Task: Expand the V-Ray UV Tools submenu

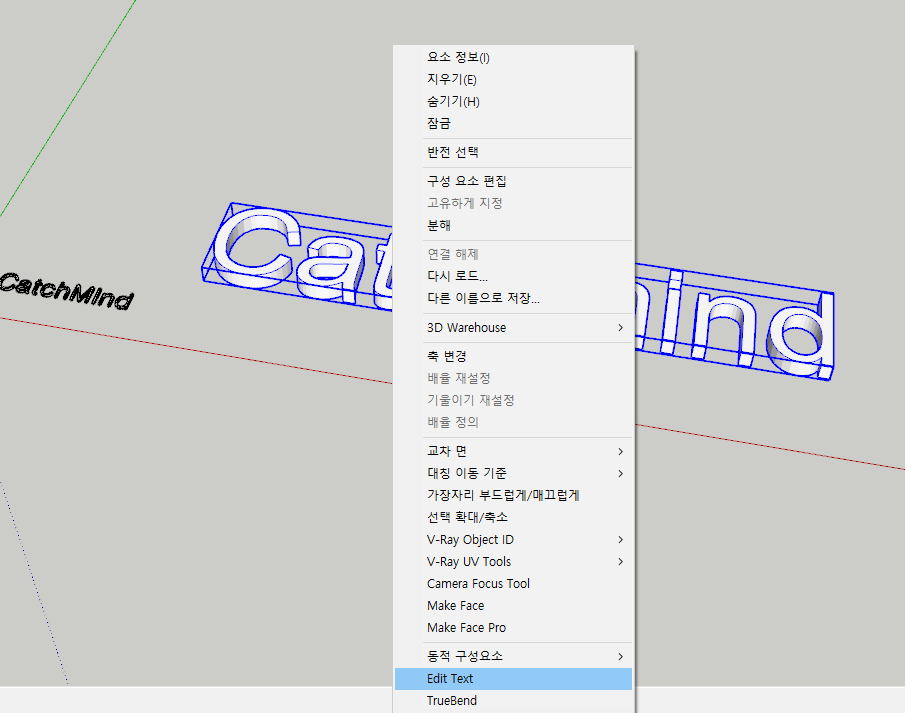Action: tap(513, 561)
